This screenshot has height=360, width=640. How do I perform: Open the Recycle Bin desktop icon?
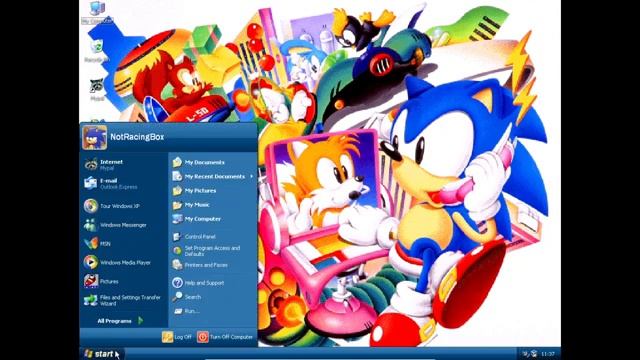[x=97, y=51]
